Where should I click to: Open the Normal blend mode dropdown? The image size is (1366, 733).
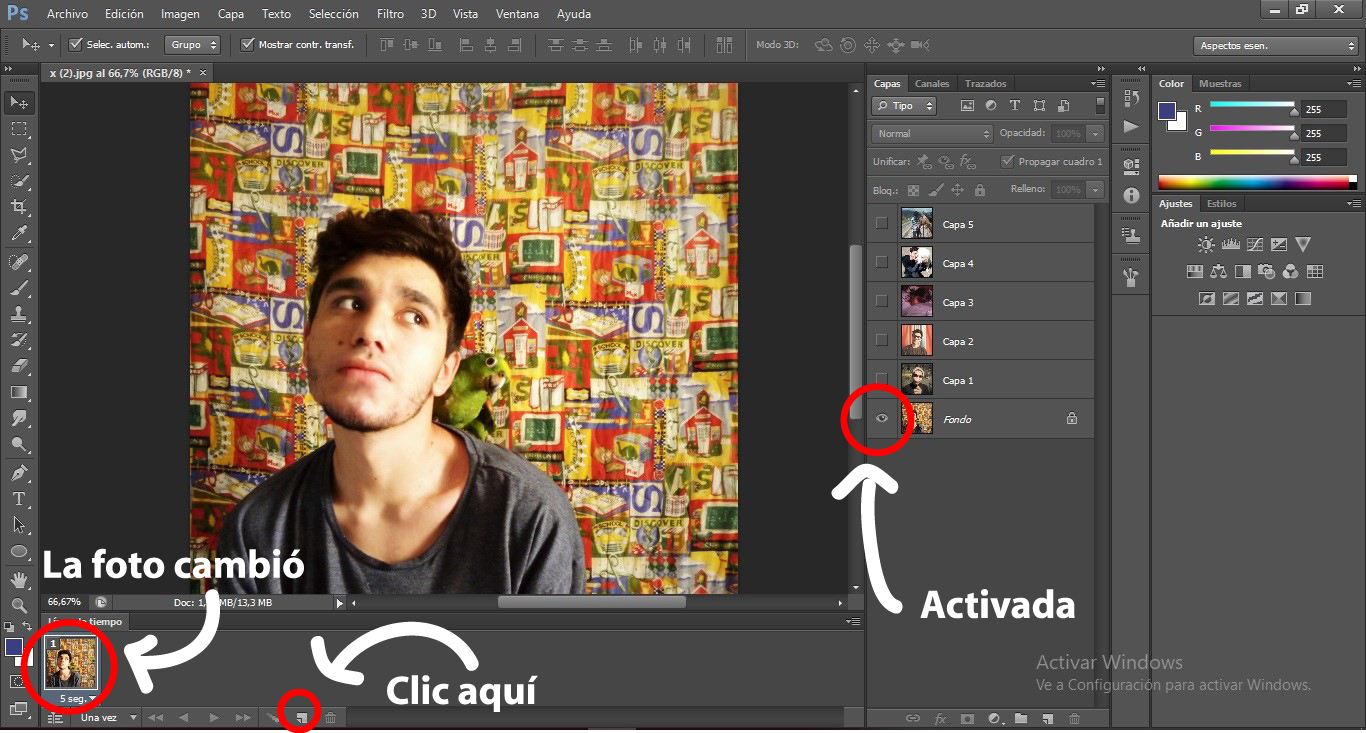(932, 133)
